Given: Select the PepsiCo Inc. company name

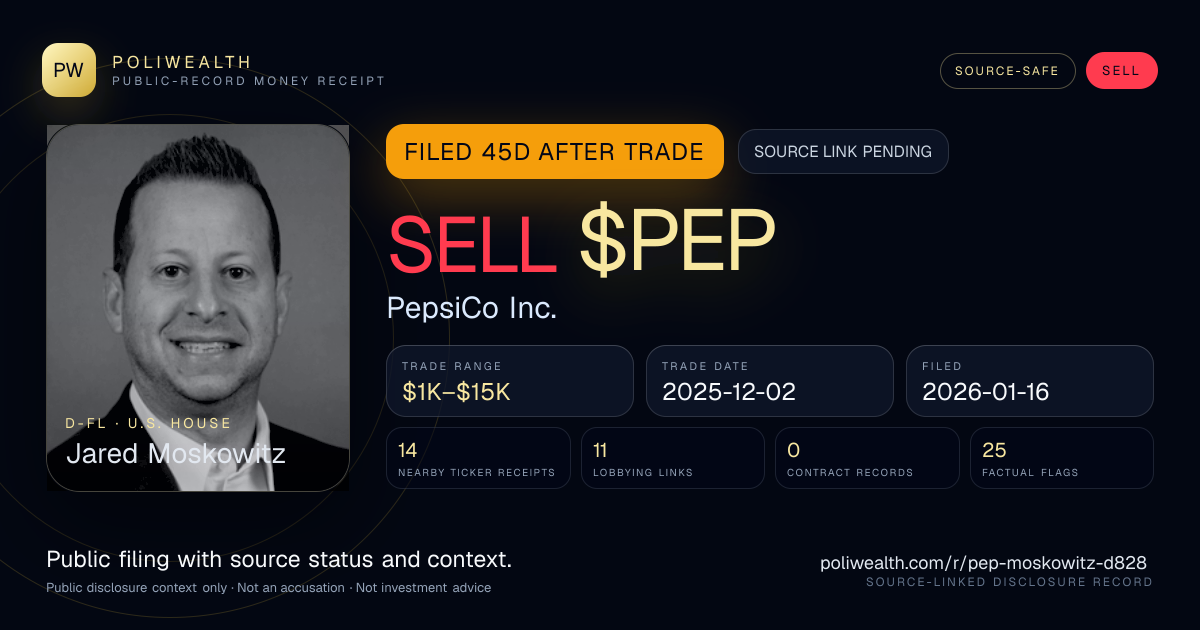Looking at the screenshot, I should [472, 308].
